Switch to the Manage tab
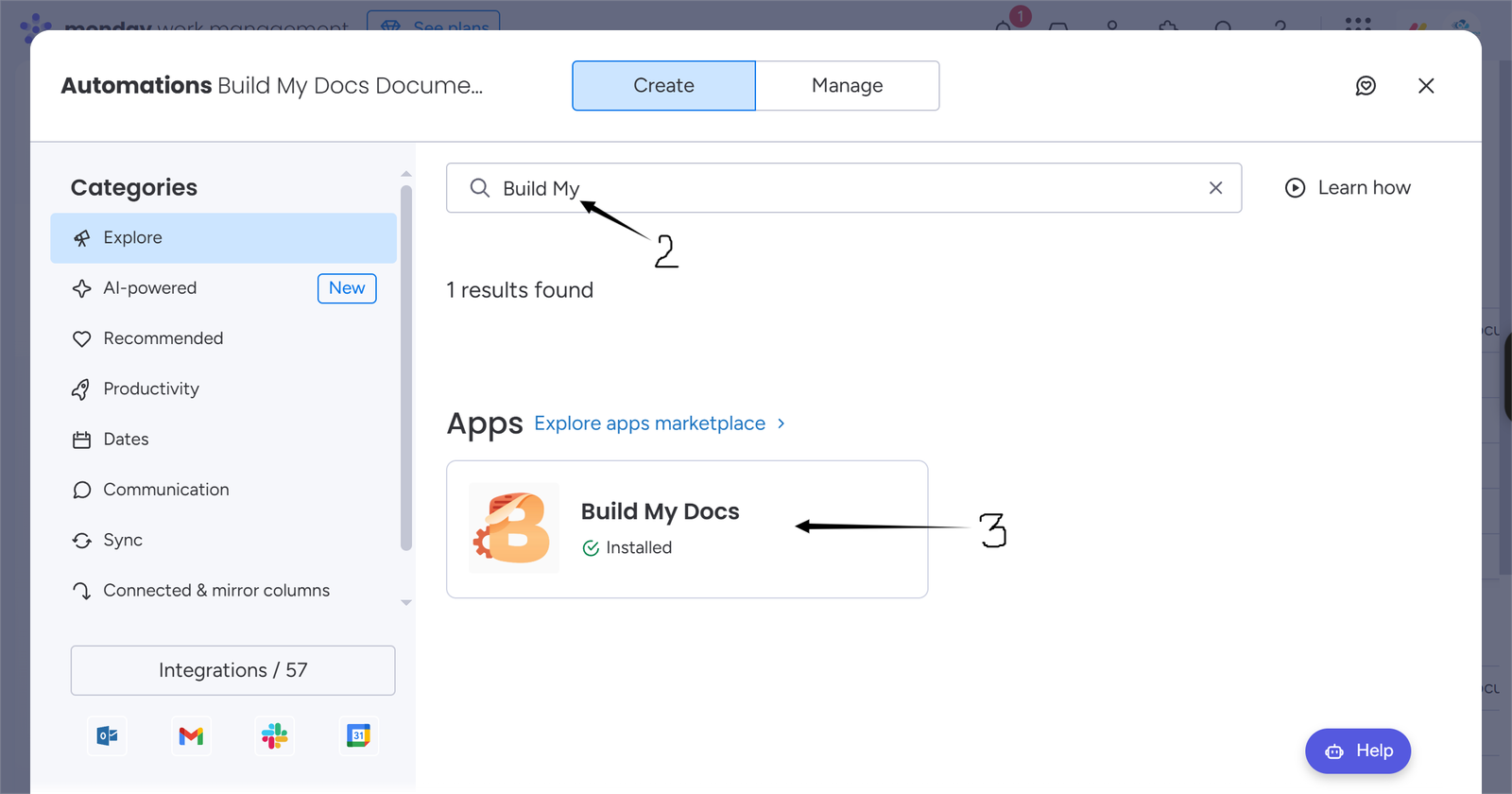The height and width of the screenshot is (794, 1512). point(848,86)
